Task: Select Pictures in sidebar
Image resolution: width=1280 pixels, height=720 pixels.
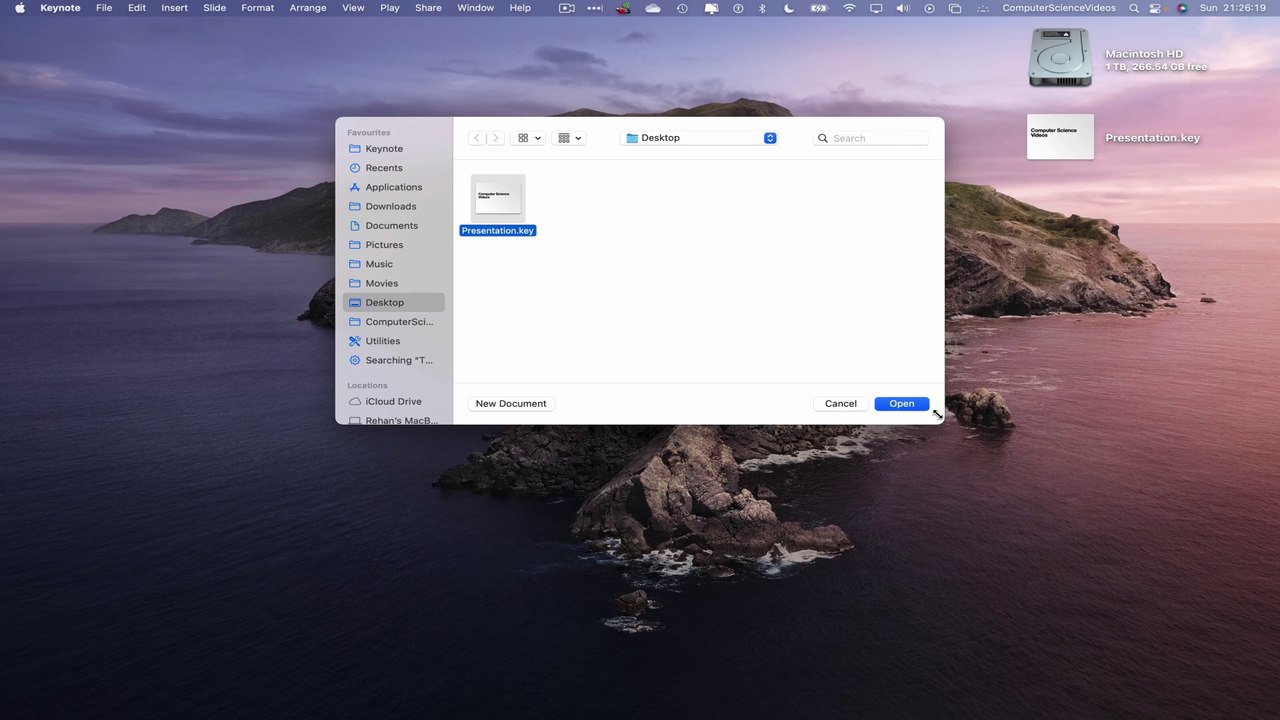Action: click(x=393, y=245)
